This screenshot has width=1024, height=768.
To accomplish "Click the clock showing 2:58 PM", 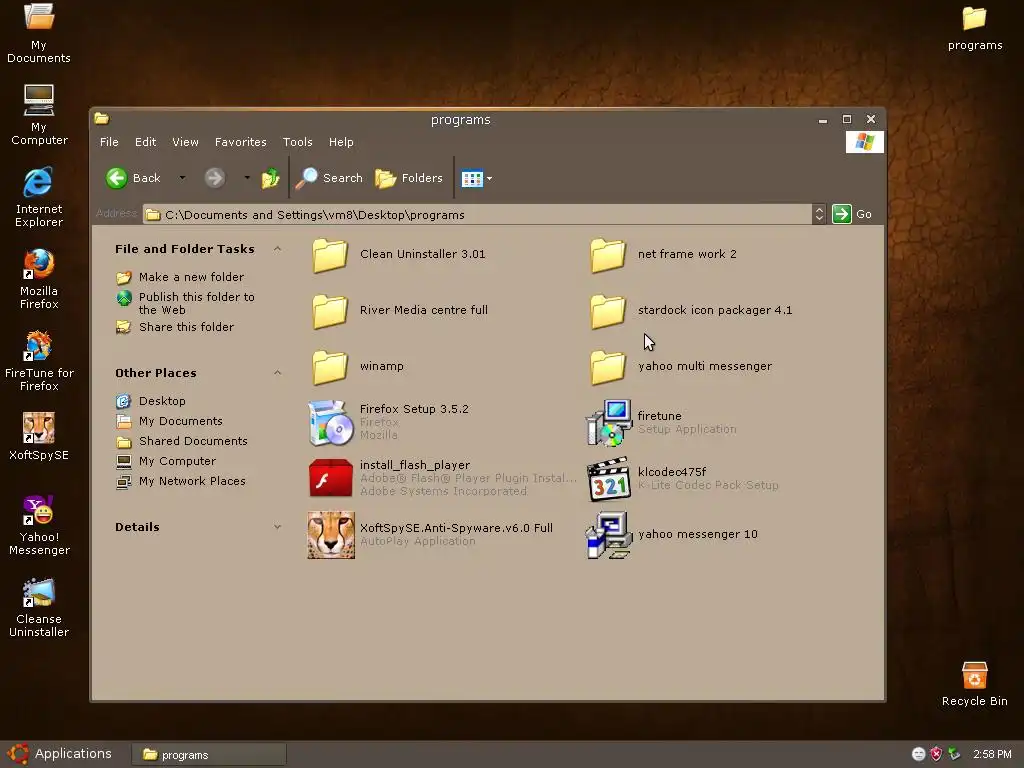I will coord(992,754).
